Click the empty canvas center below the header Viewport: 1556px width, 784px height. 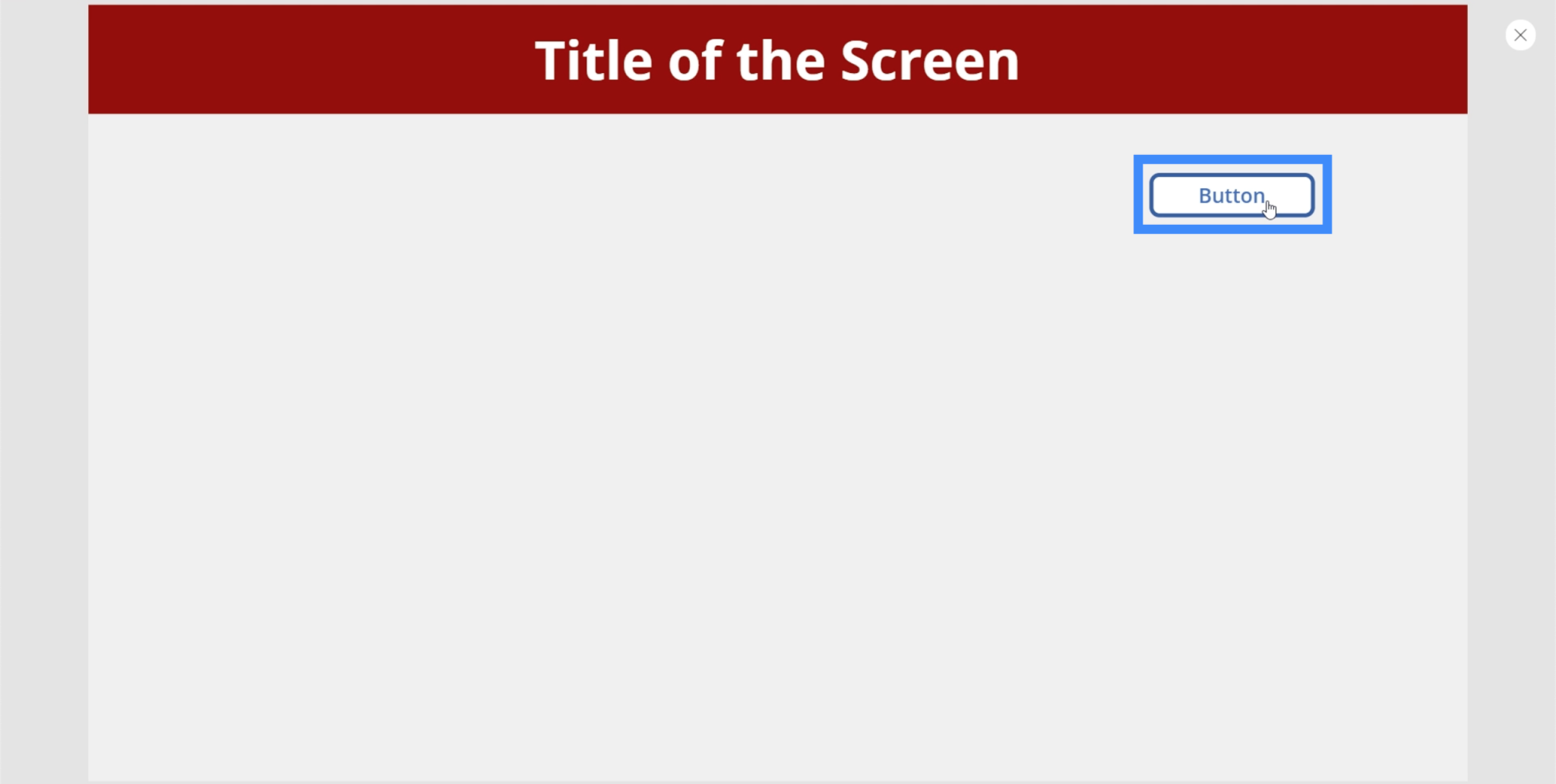777,447
